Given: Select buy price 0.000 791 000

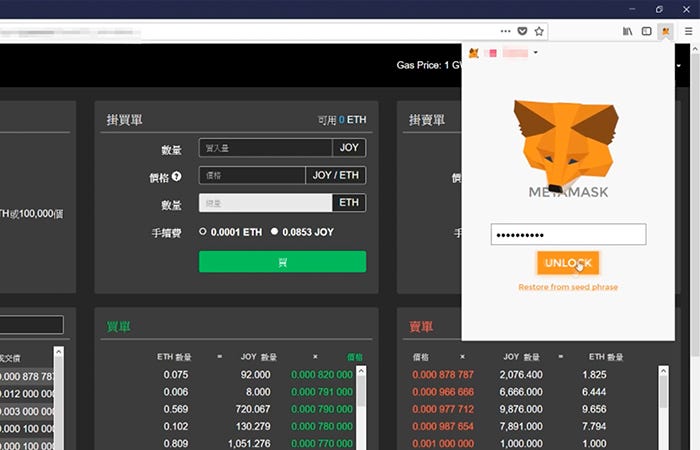Looking at the screenshot, I should click(x=321, y=392).
